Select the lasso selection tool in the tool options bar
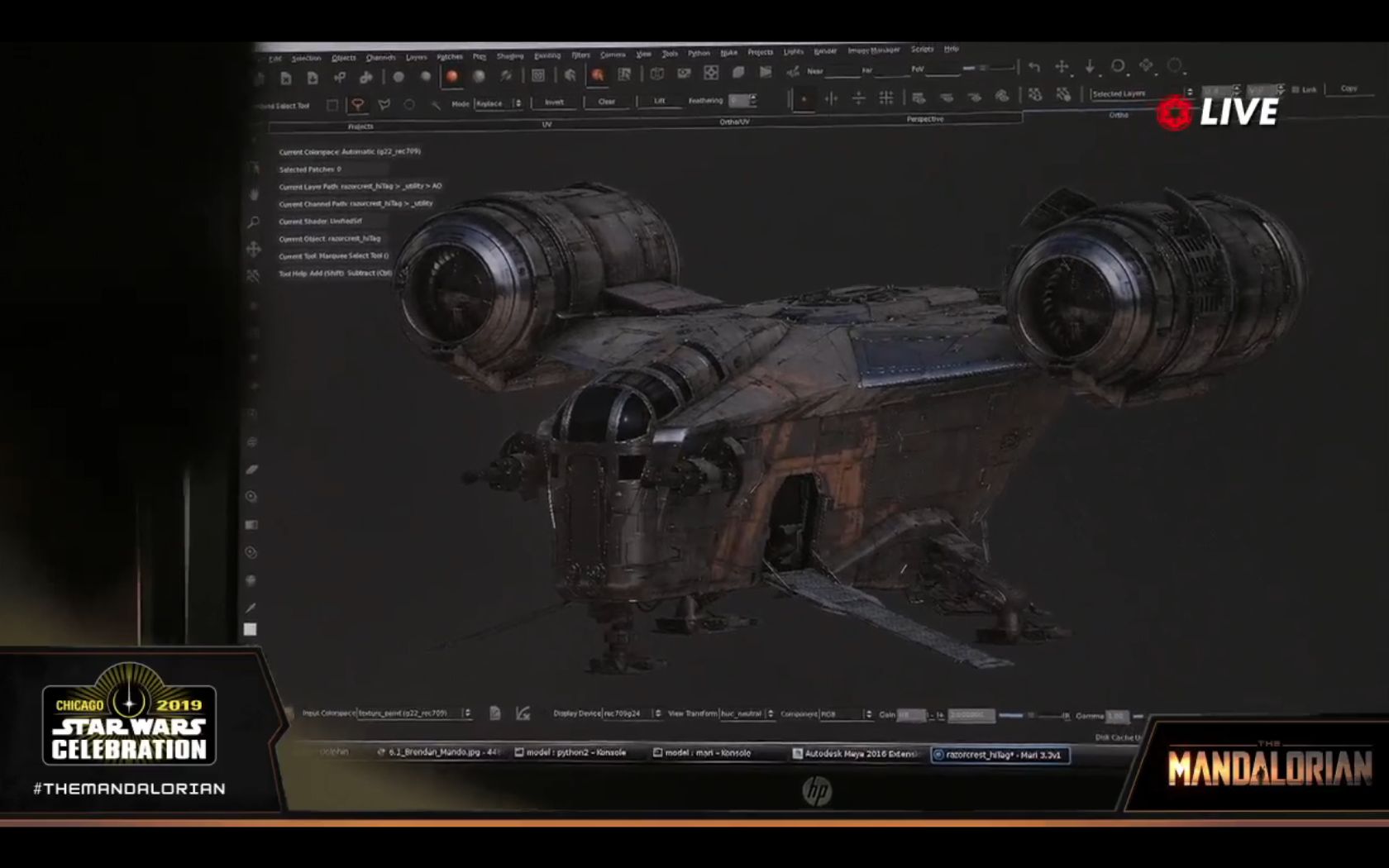 coord(358,104)
